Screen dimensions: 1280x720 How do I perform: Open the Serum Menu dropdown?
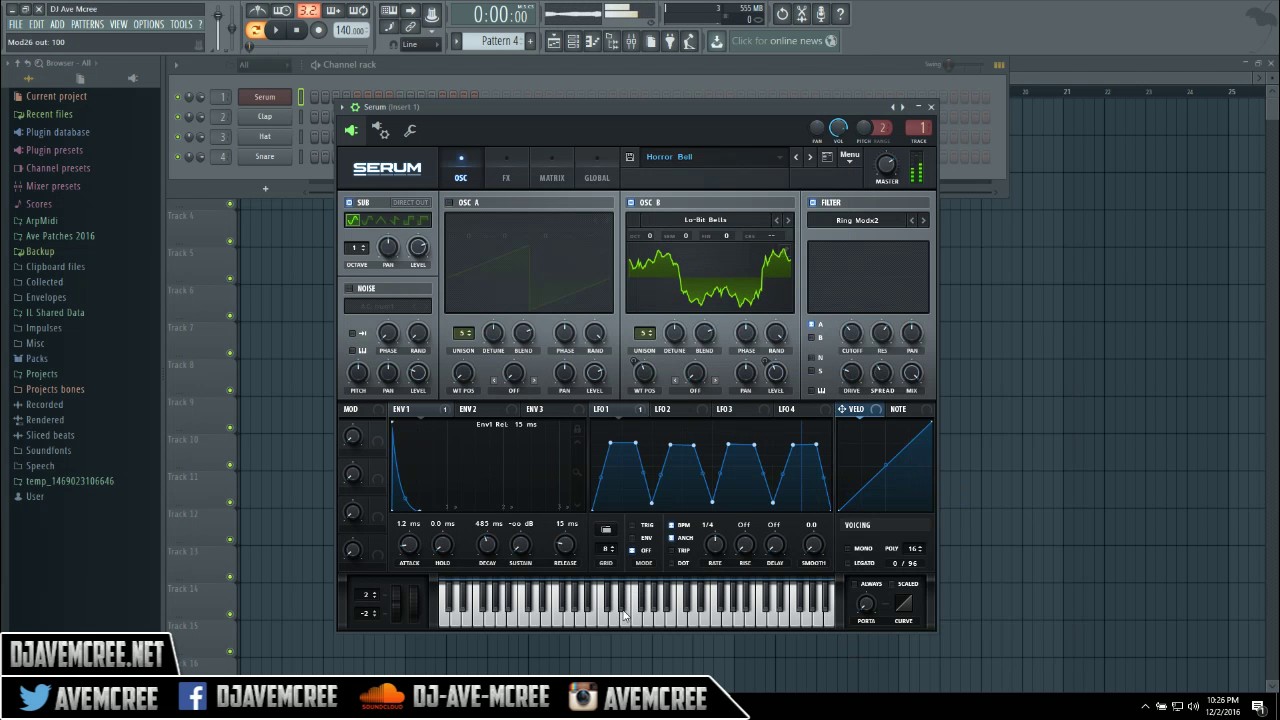pos(850,157)
